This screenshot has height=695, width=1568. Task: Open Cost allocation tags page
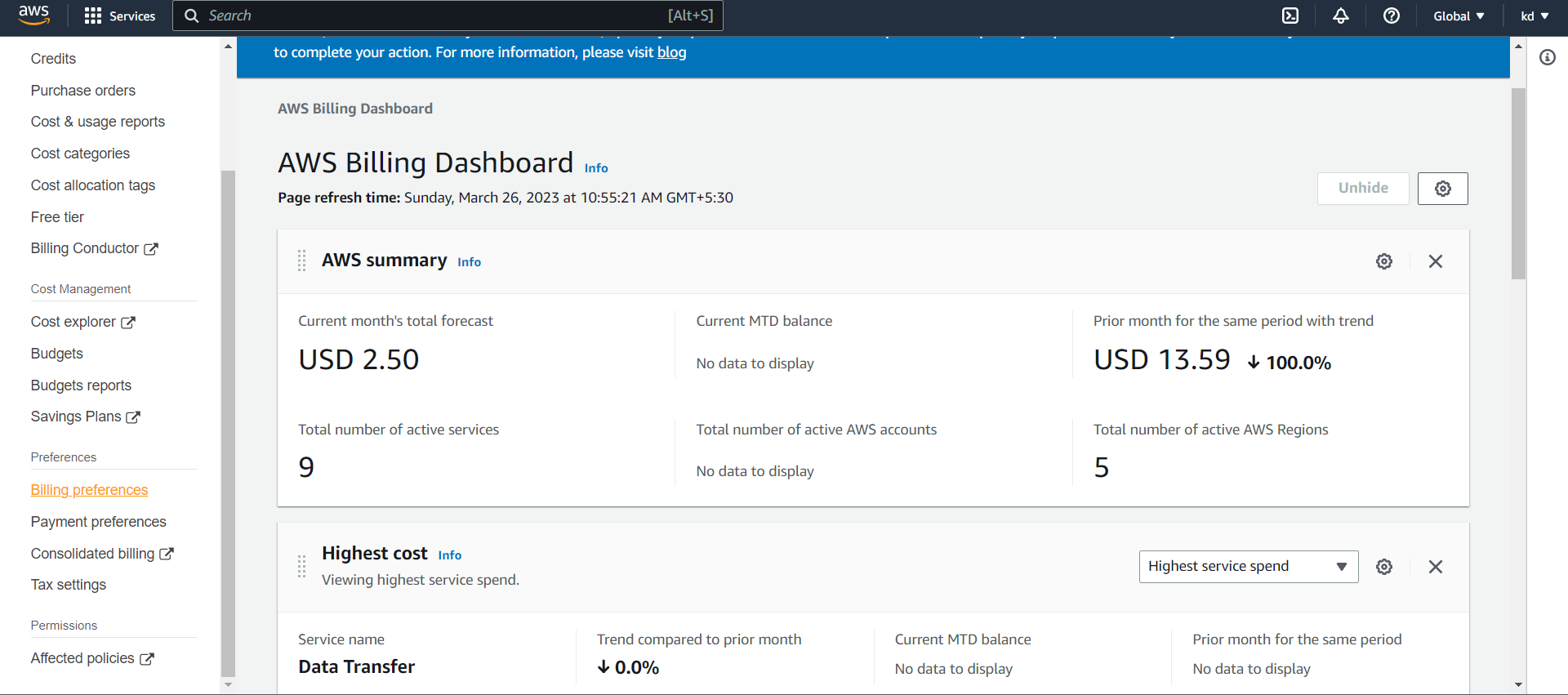[x=93, y=185]
